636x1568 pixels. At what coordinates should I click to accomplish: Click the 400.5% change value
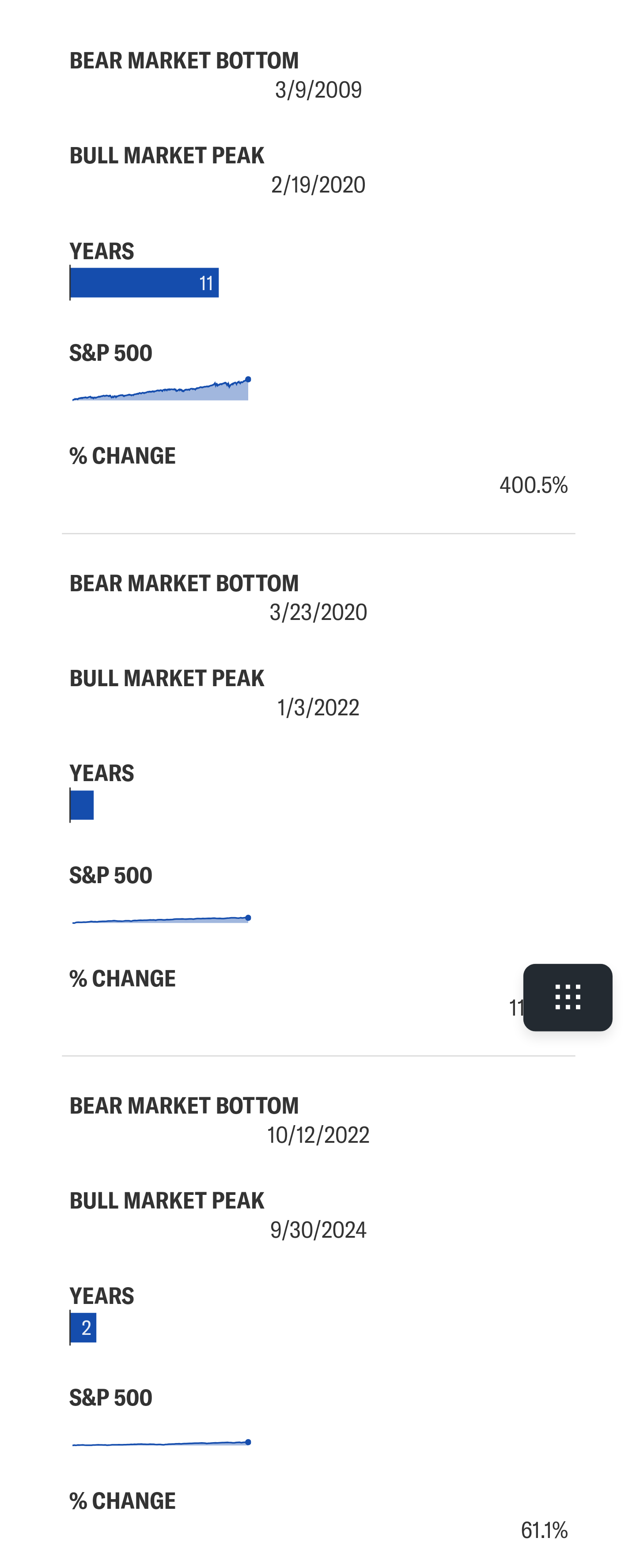534,485
